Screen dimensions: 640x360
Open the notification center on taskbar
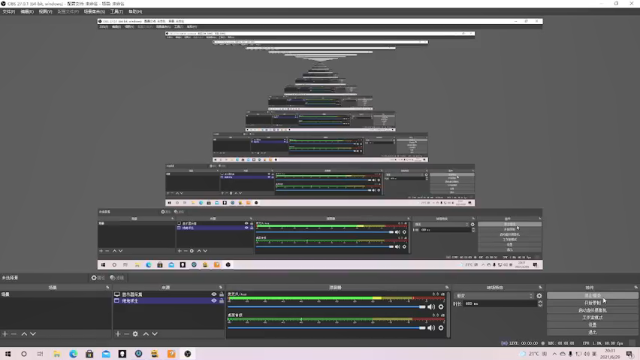[x=630, y=354]
